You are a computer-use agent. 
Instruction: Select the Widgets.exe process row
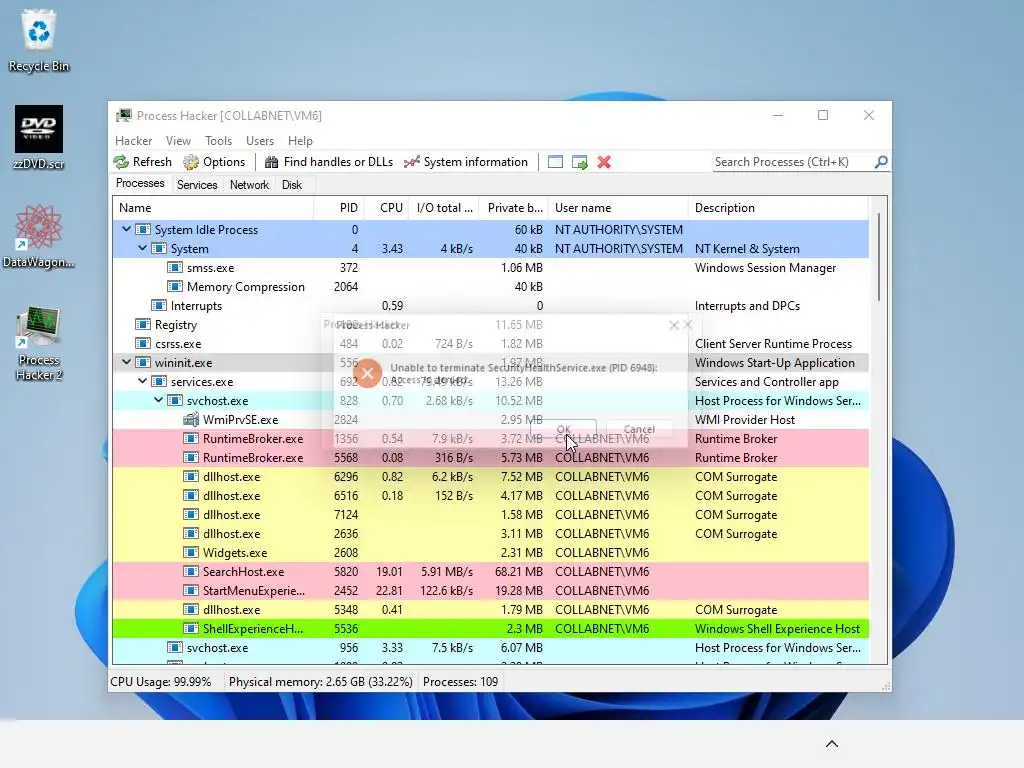click(490, 552)
